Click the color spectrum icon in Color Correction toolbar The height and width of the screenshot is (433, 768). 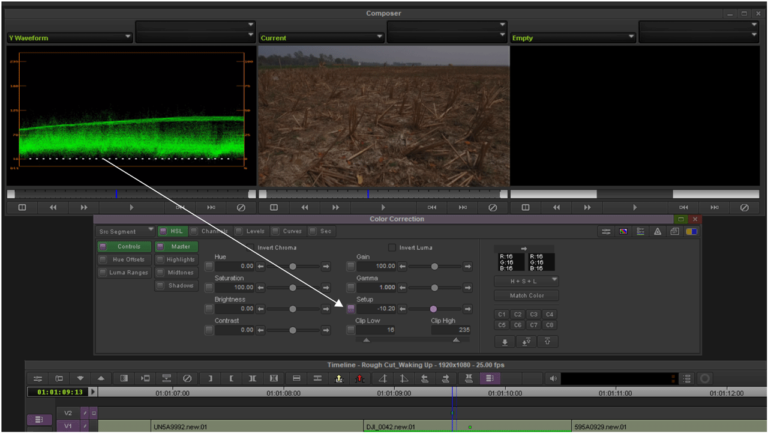click(623, 231)
